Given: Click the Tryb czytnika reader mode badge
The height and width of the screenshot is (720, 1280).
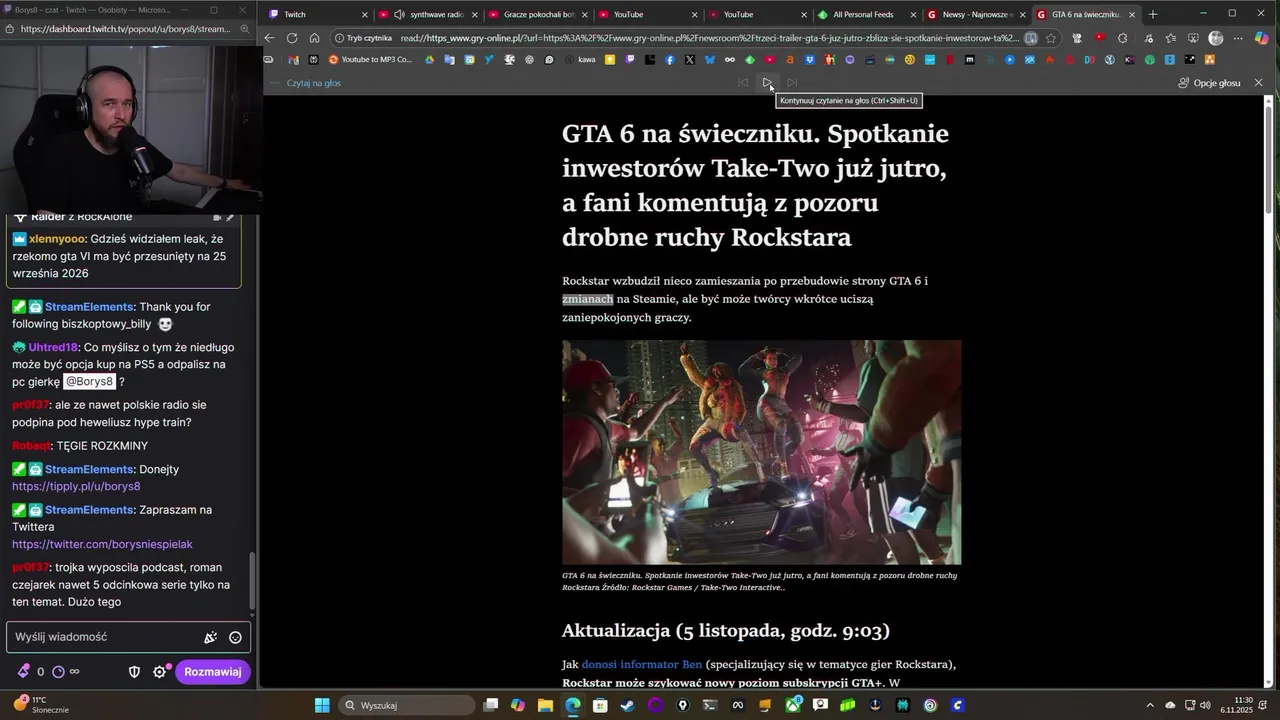Looking at the screenshot, I should [x=363, y=38].
